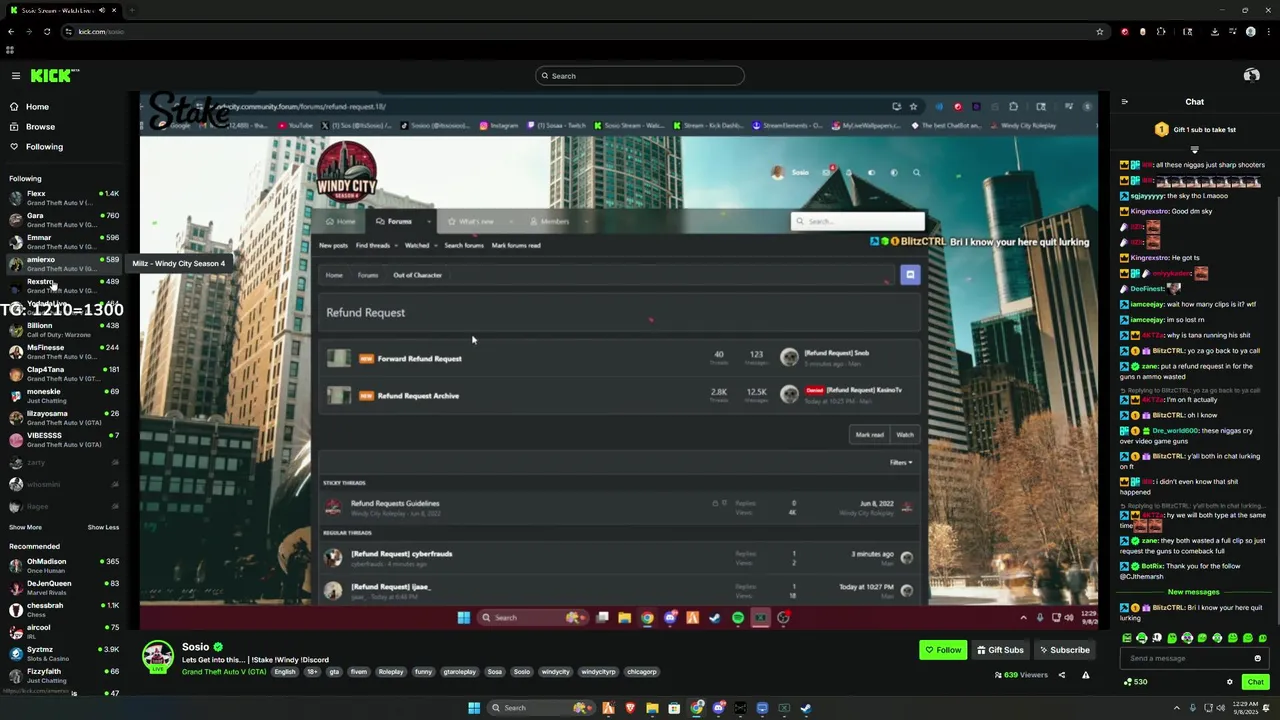Expand the gift leaderboard chevron
The width and height of the screenshot is (1280, 720).
pyautogui.click(x=1195, y=149)
